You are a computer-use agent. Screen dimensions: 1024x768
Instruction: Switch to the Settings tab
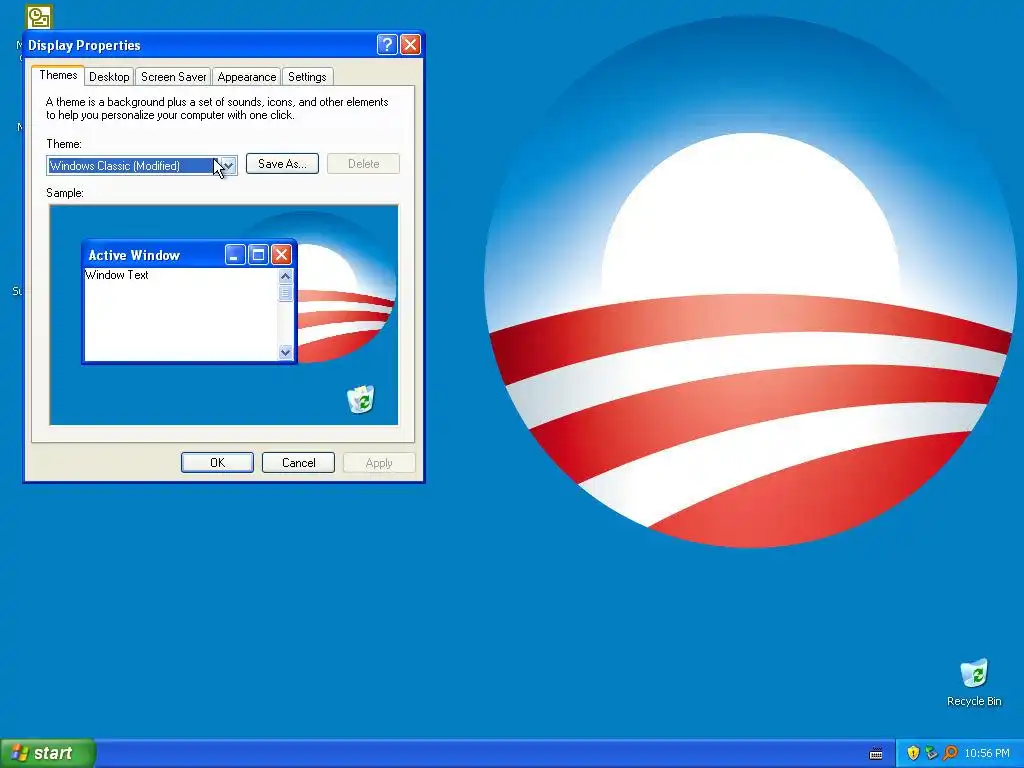(307, 76)
